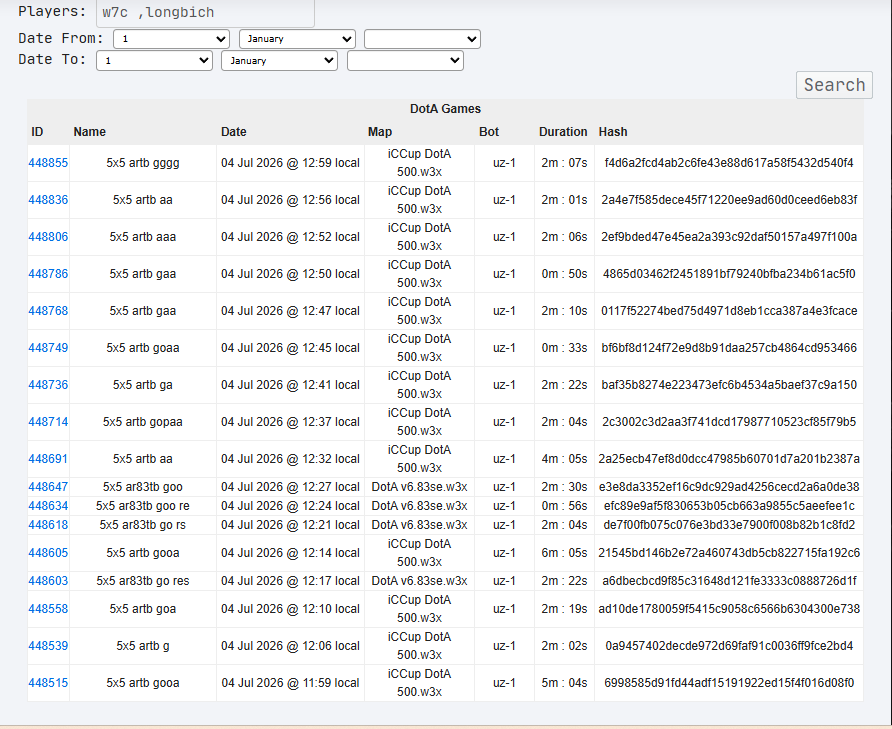Image resolution: width=892 pixels, height=729 pixels.
Task: Click the Date column header
Action: coord(234,132)
